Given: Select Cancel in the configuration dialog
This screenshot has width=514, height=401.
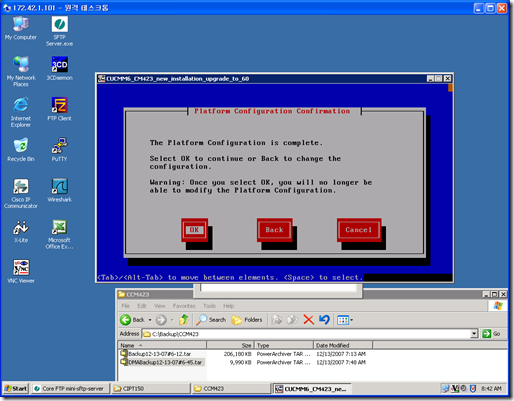Looking at the screenshot, I should click(359, 230).
